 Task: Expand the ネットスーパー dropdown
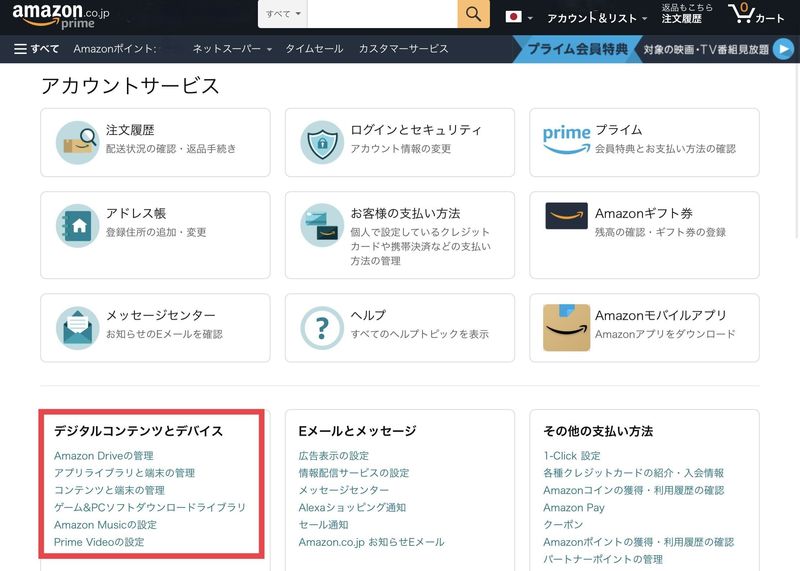232,49
